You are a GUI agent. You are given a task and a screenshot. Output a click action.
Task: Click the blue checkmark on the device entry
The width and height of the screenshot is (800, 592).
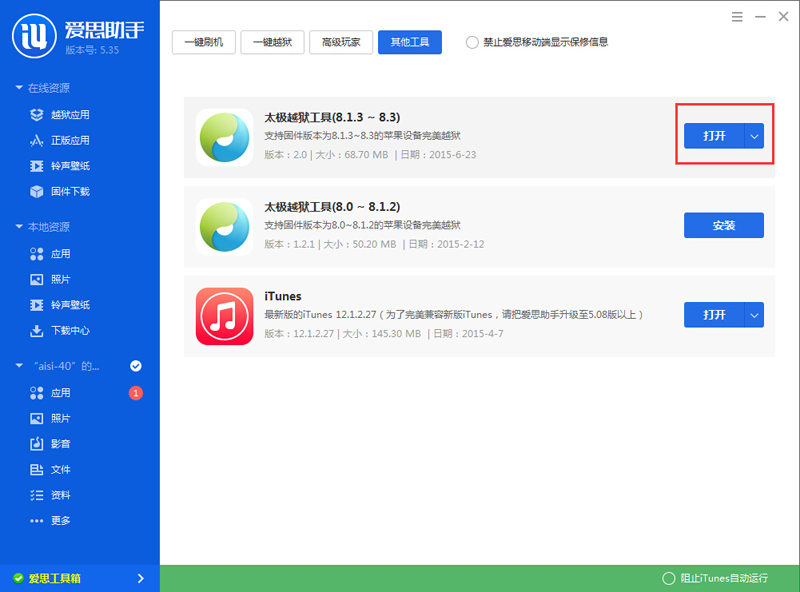pyautogui.click(x=135, y=366)
